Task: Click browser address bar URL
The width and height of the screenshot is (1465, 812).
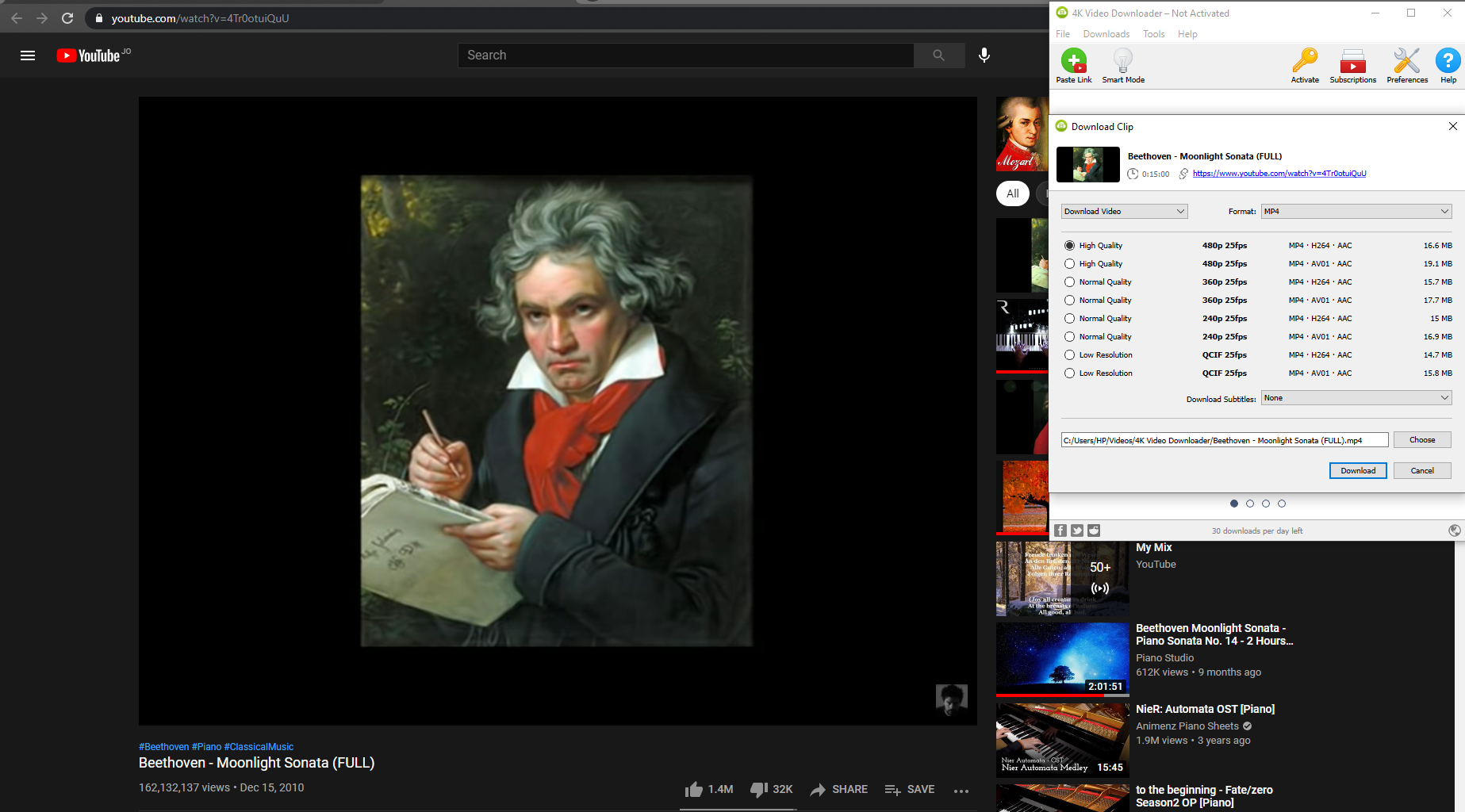Action: click(x=200, y=18)
